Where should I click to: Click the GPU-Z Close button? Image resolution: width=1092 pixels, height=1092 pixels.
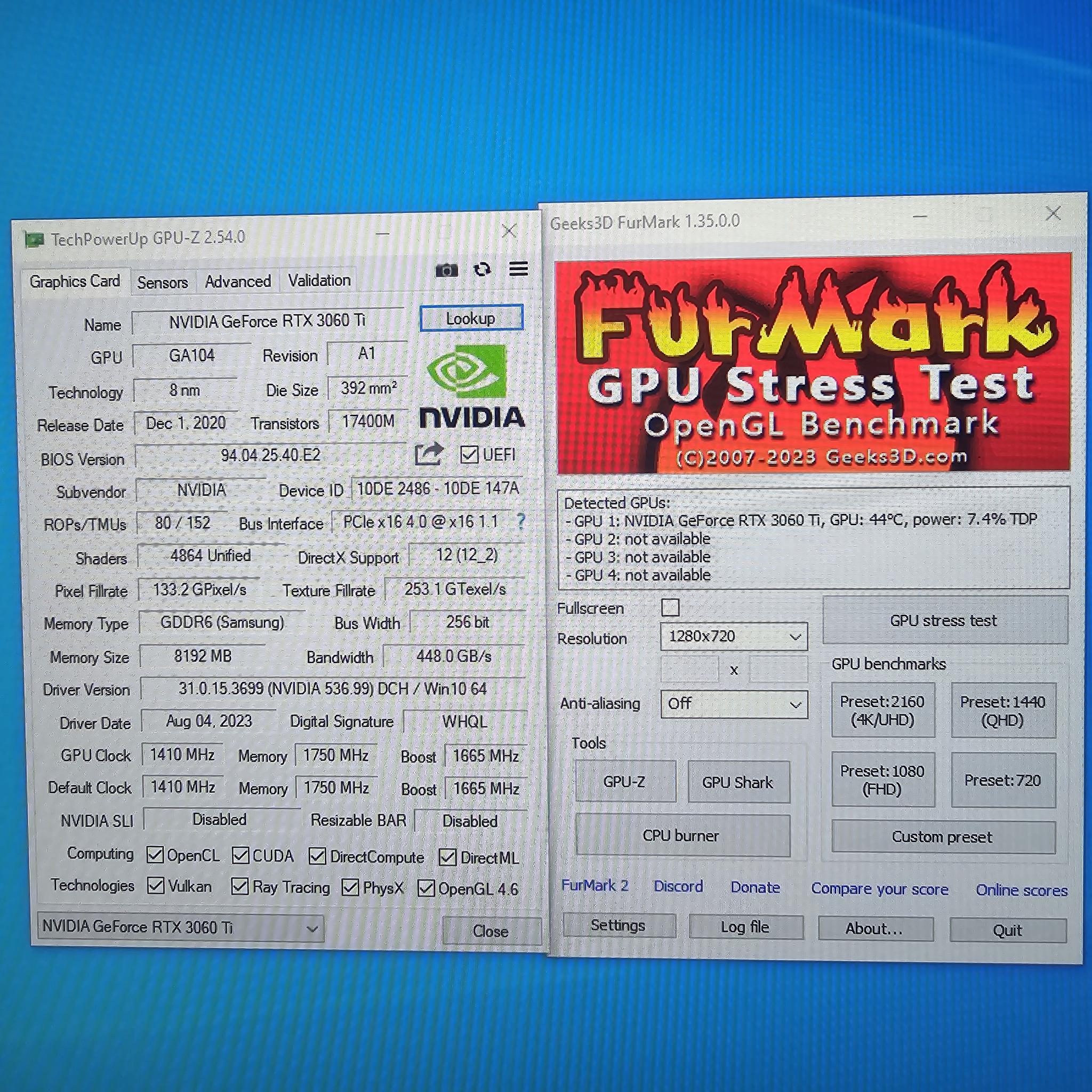point(491,930)
